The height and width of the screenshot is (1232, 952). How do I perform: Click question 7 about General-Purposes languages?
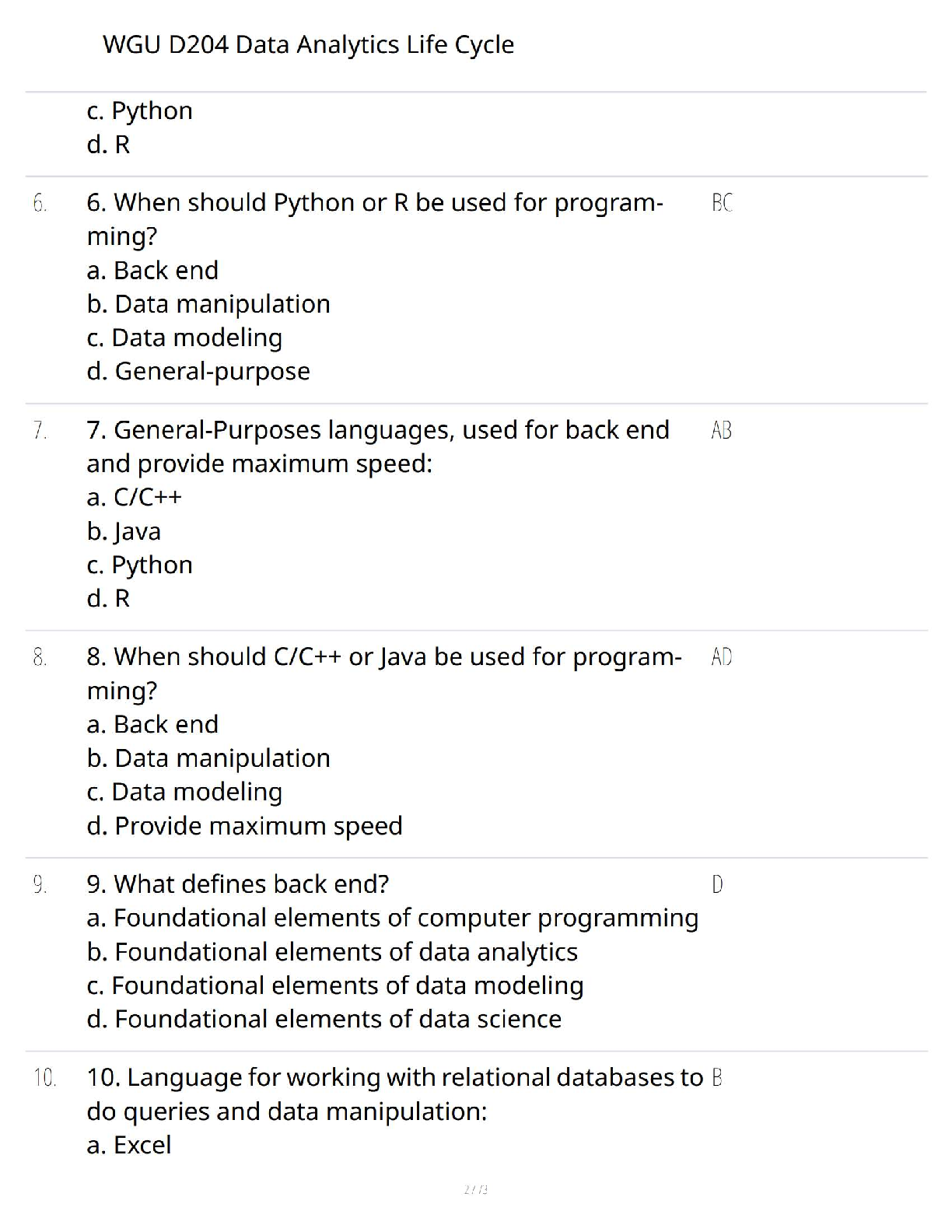pyautogui.click(x=378, y=446)
